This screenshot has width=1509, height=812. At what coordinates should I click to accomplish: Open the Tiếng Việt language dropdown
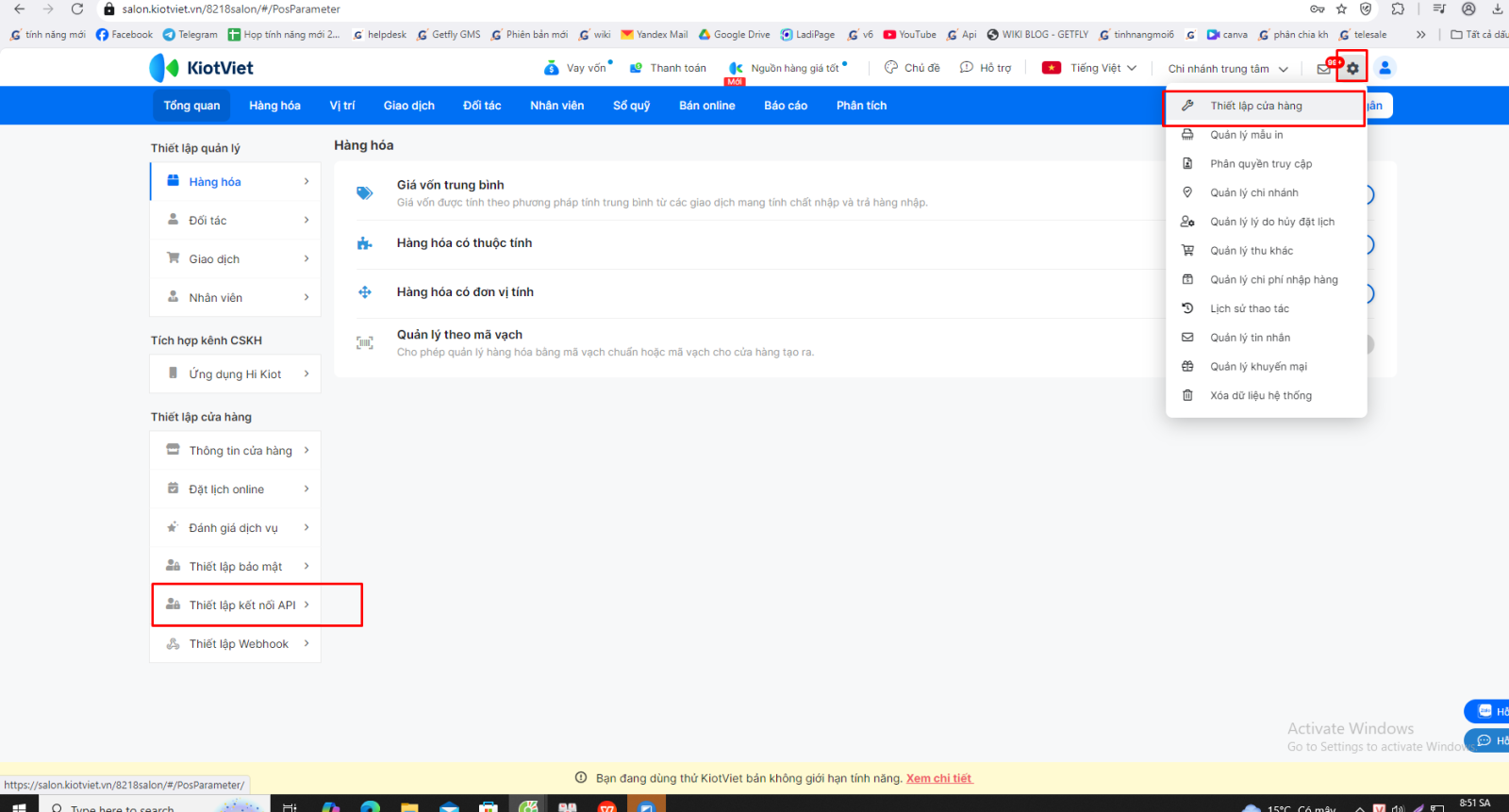(1089, 68)
